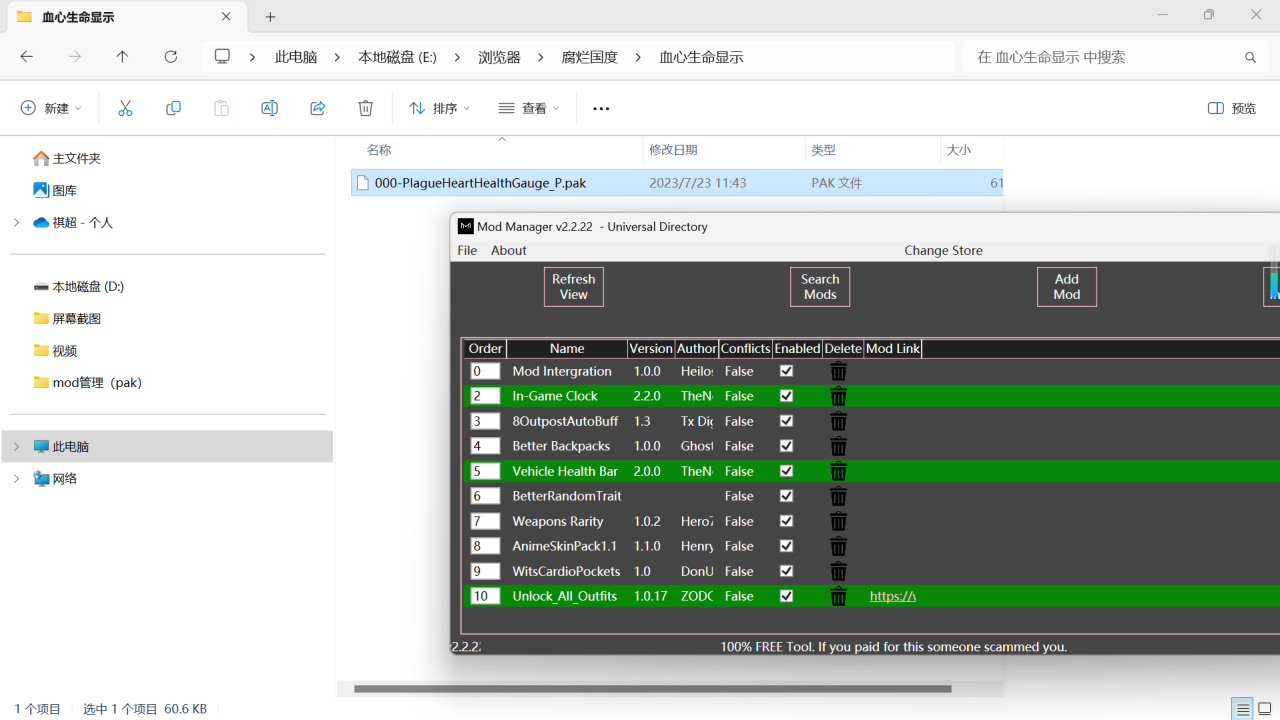Toggle AnimeSkinPack1.1 enabled checkbox
Screen dimensions: 1280x720
click(786, 546)
